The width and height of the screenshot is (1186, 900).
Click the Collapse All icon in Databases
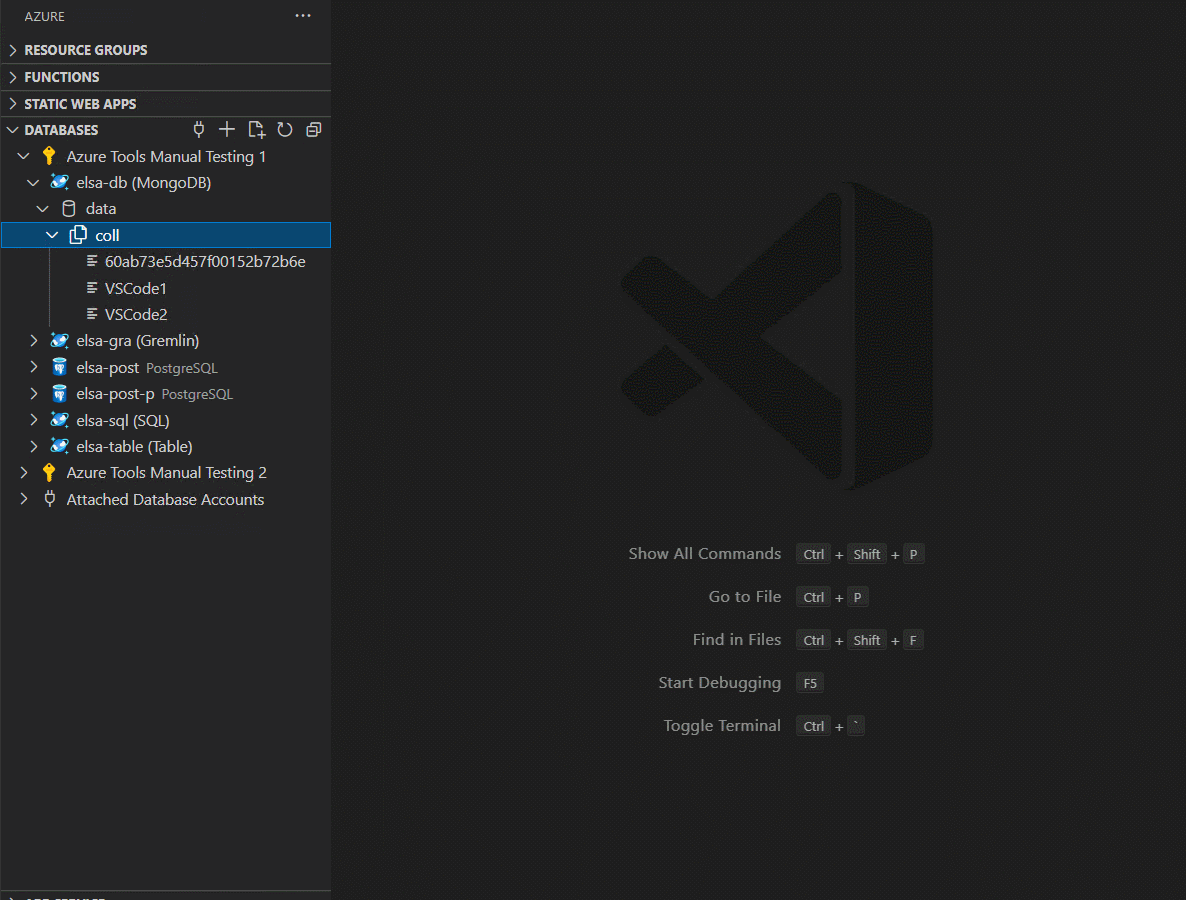pyautogui.click(x=313, y=129)
